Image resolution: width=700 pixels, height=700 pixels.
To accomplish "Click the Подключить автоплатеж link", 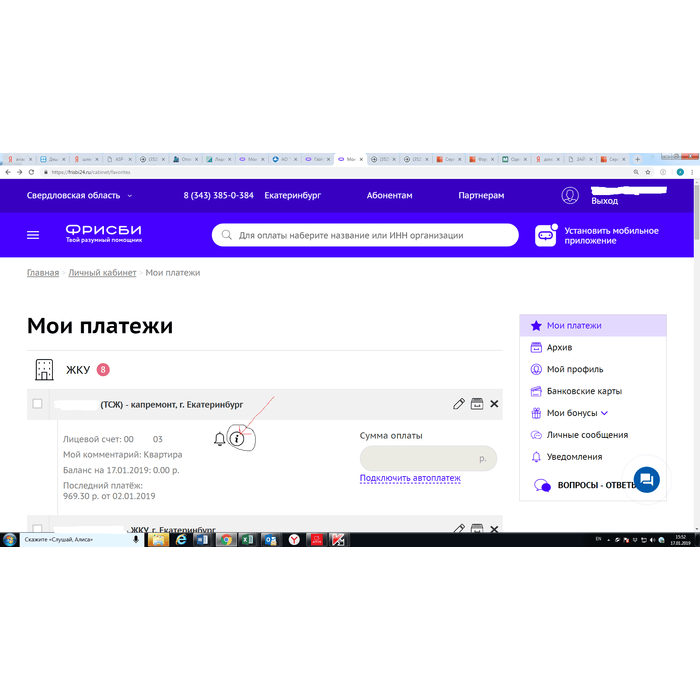I will pyautogui.click(x=410, y=478).
